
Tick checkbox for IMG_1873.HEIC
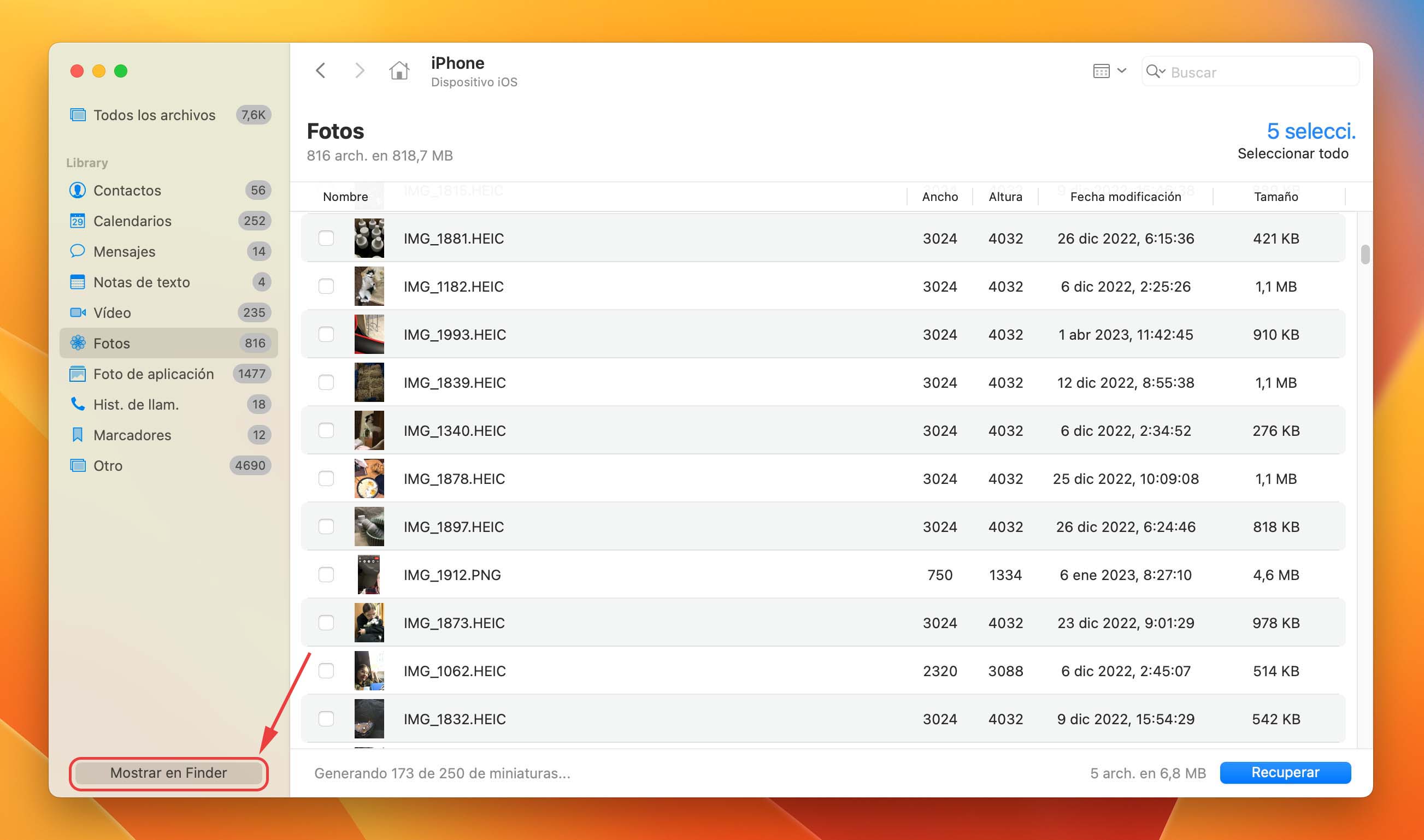(326, 623)
